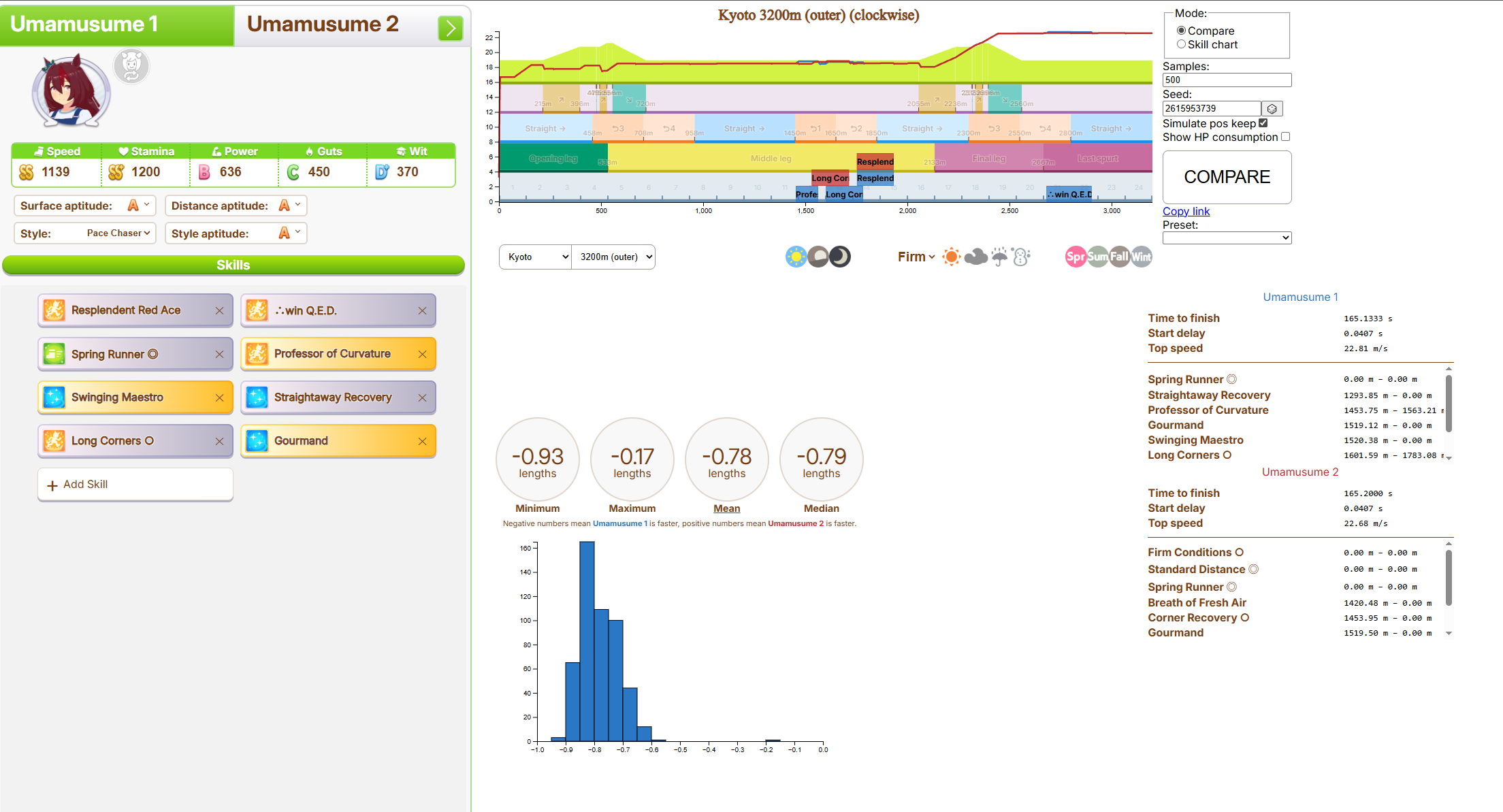Select the daytime sun icon
The width and height of the screenshot is (1503, 812).
(796, 257)
